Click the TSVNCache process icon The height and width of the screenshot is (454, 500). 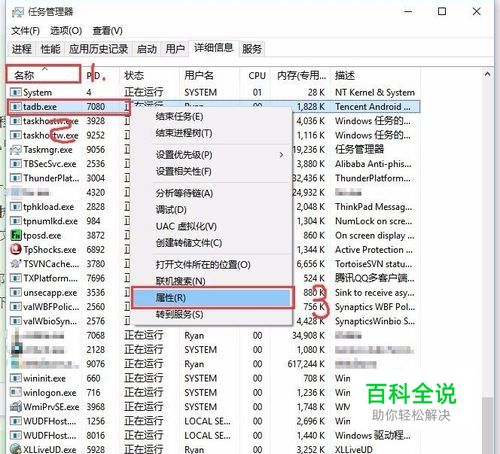(16, 264)
